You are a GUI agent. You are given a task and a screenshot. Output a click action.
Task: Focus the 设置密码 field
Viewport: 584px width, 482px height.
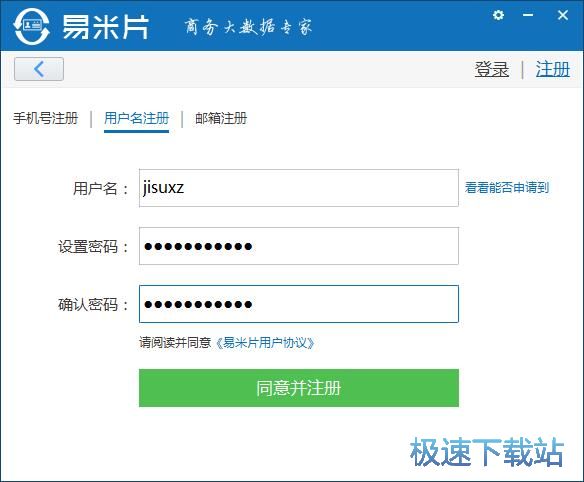(299, 246)
